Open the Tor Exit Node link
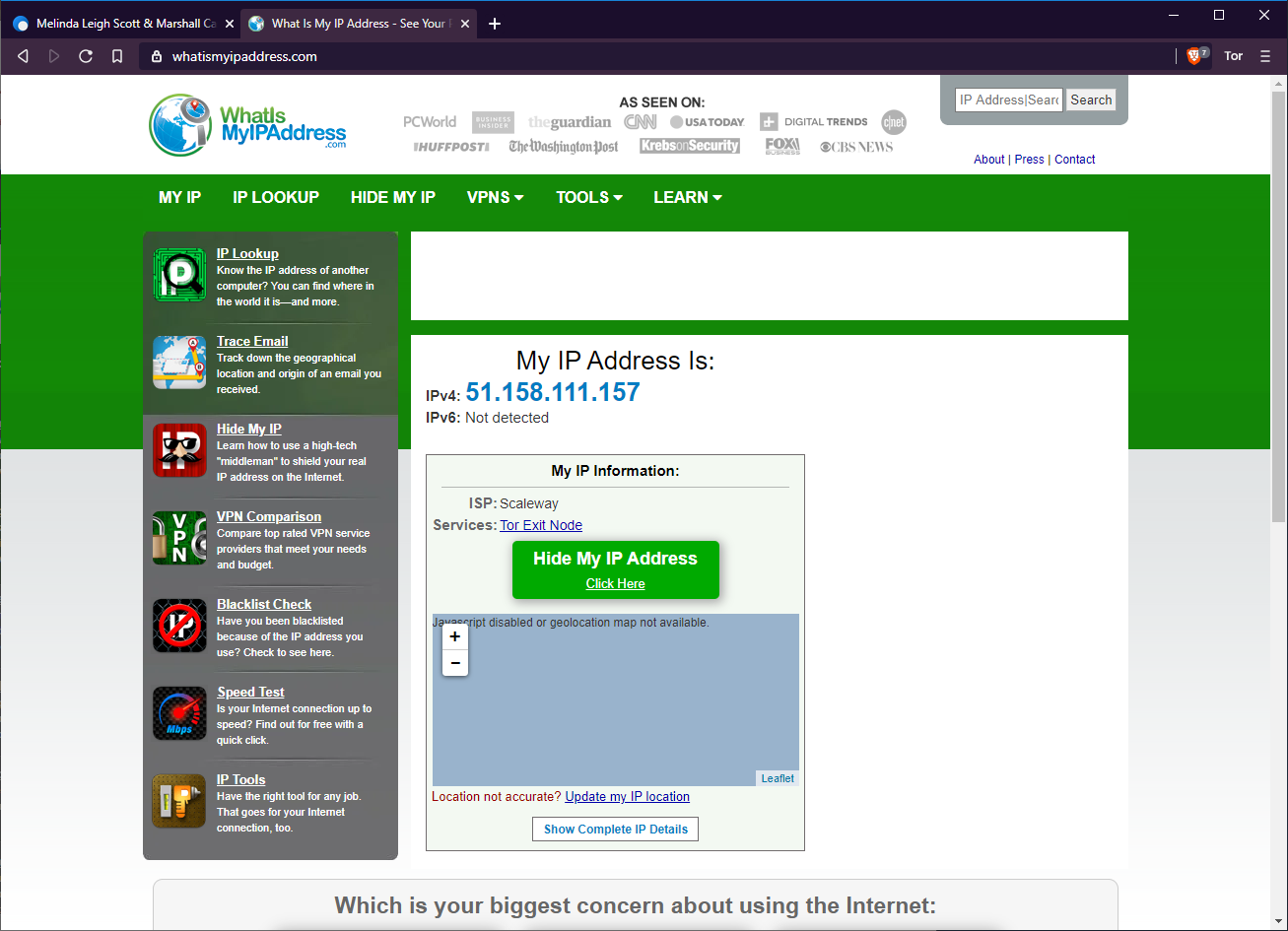Image resolution: width=1288 pixels, height=931 pixels. 541,525
